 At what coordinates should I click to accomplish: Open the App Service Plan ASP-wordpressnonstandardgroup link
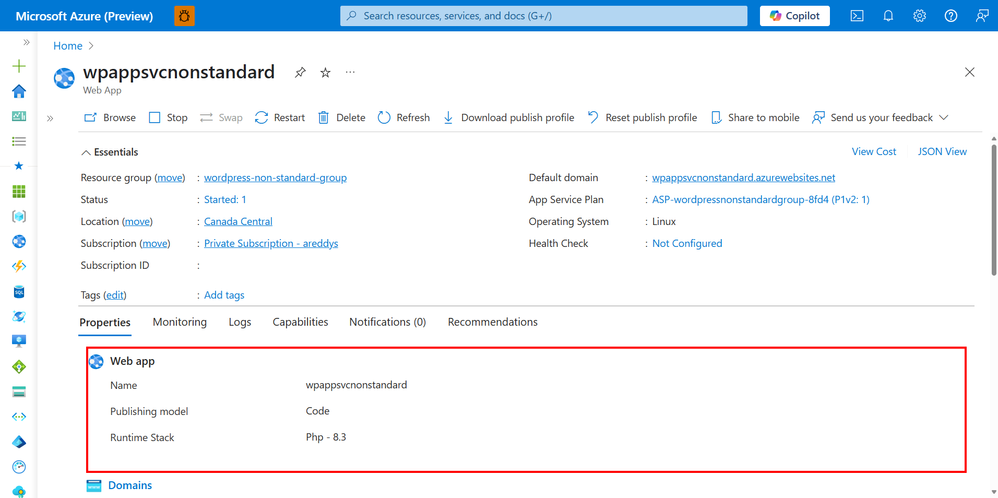(x=761, y=199)
